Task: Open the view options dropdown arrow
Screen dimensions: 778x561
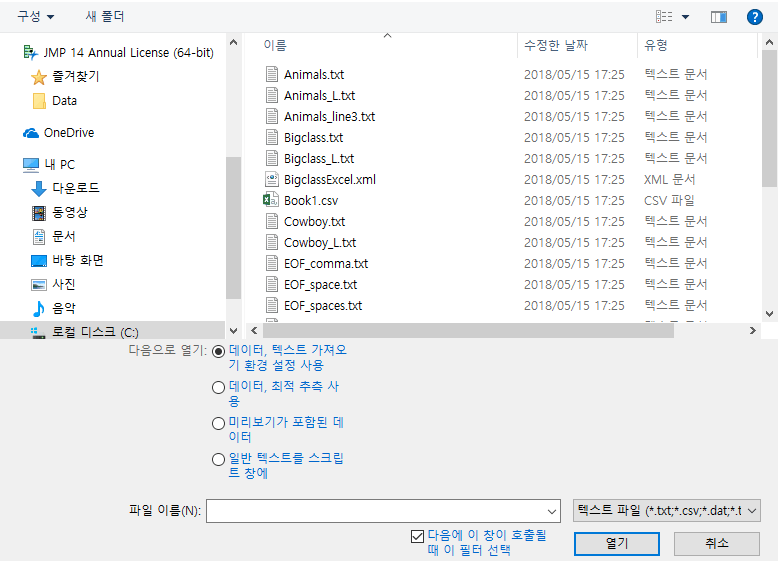Action: pos(685,17)
